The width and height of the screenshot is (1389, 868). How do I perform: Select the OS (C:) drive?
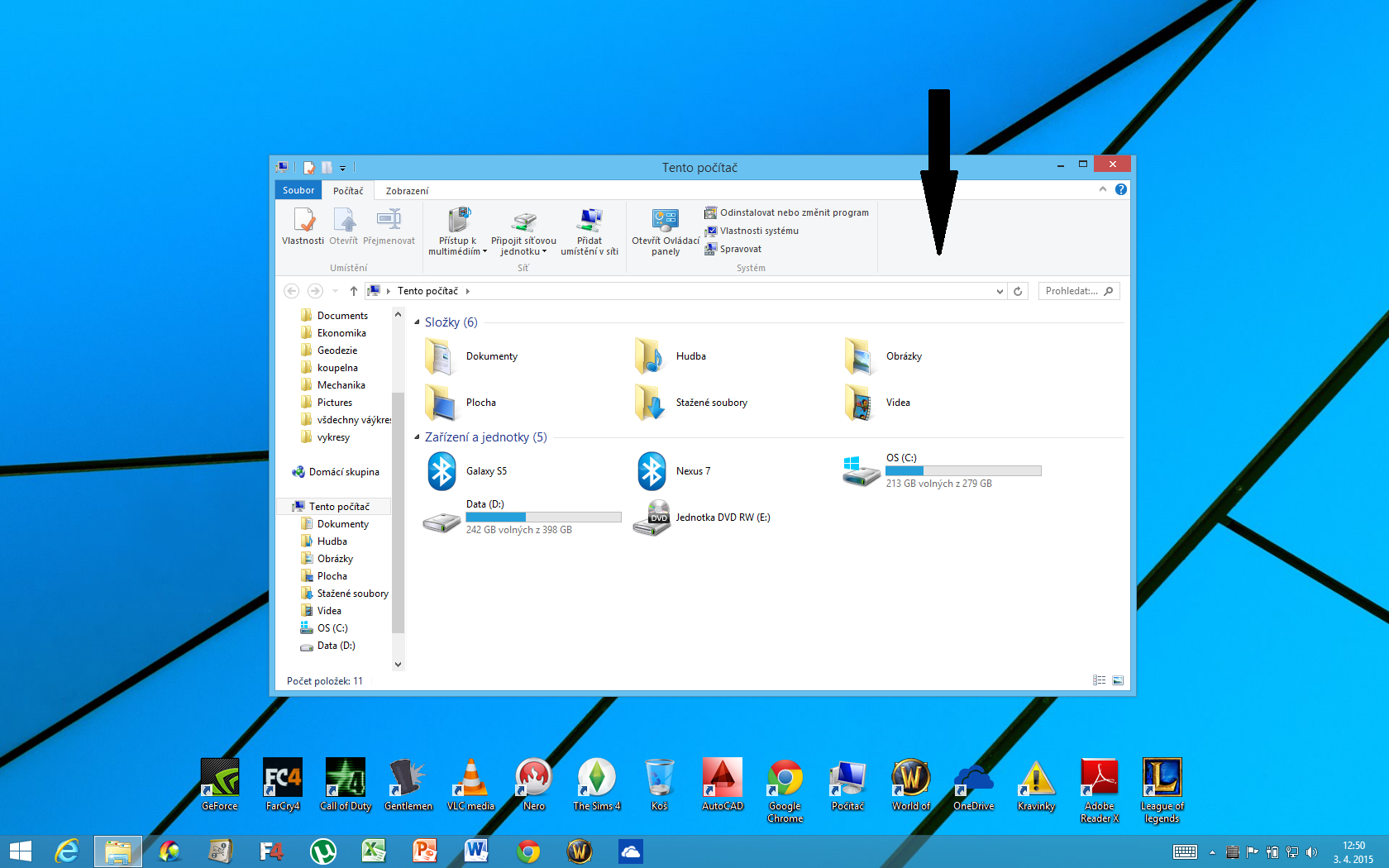943,471
